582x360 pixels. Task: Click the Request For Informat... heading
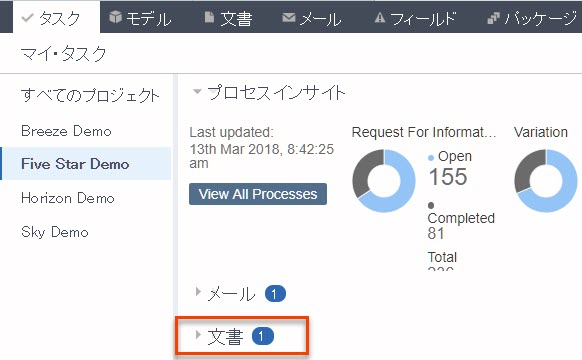pyautogui.click(x=424, y=132)
